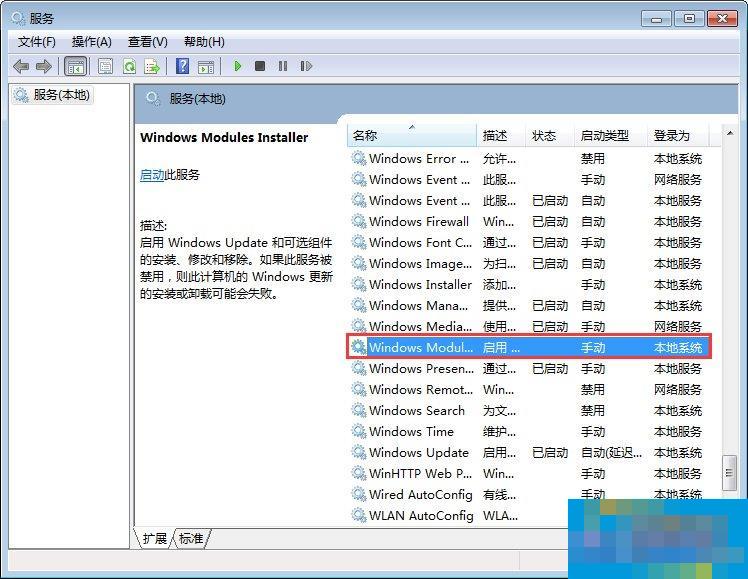Open the 帮助(H) menu
Image resolution: width=748 pixels, height=579 pixels.
204,42
